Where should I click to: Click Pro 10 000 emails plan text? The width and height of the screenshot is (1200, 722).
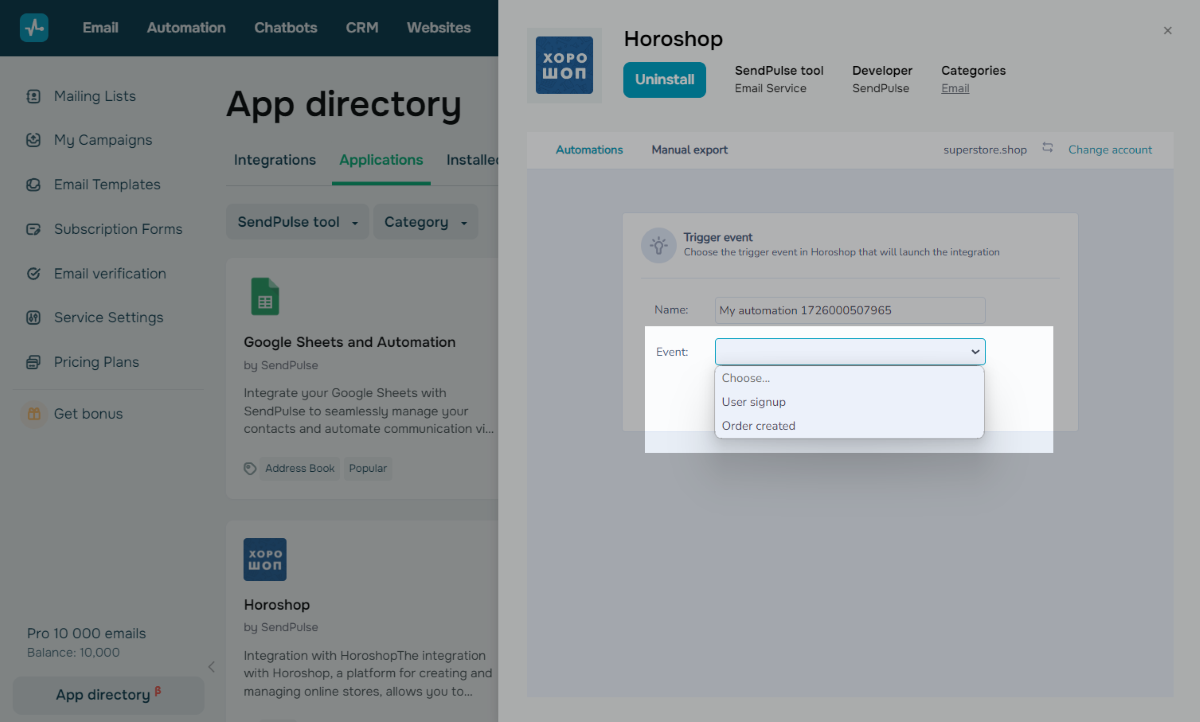[86, 633]
